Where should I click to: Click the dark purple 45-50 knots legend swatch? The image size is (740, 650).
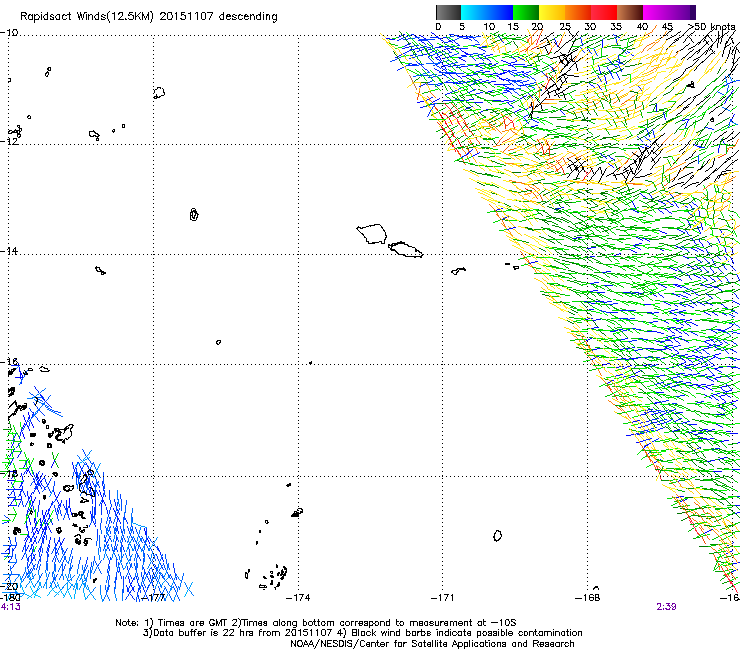(682, 12)
